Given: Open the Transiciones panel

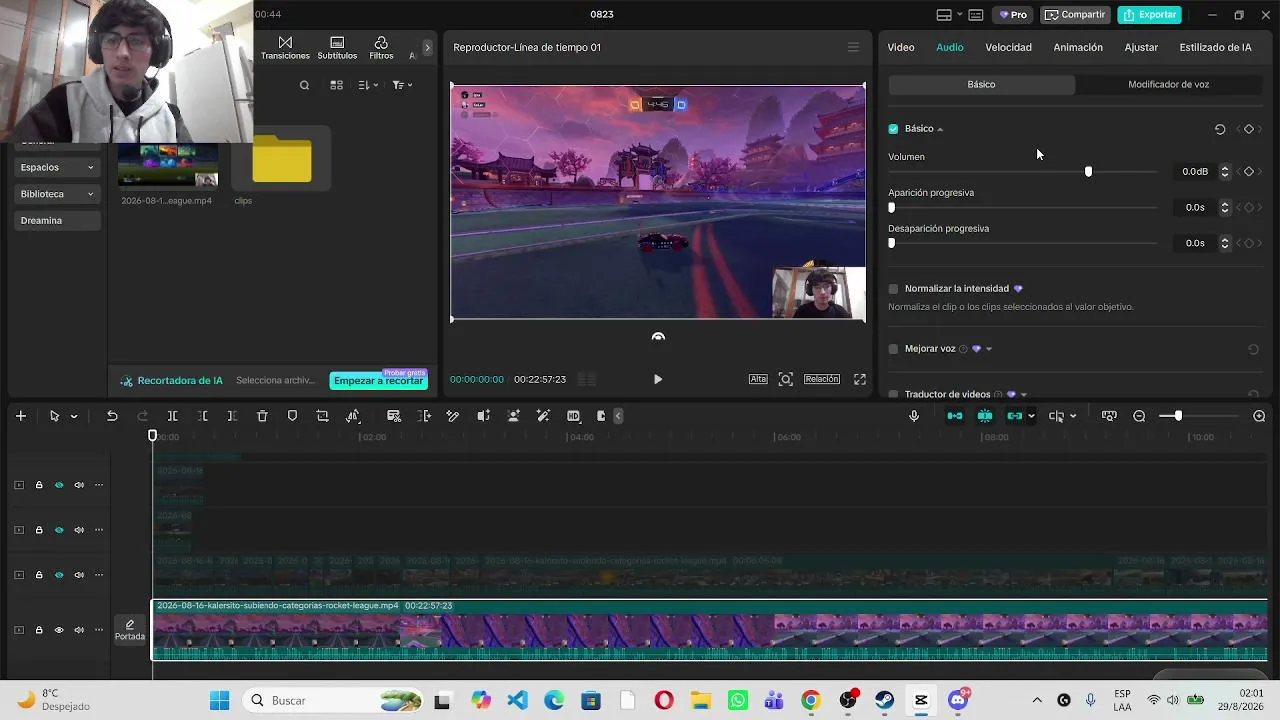Looking at the screenshot, I should click(x=285, y=48).
